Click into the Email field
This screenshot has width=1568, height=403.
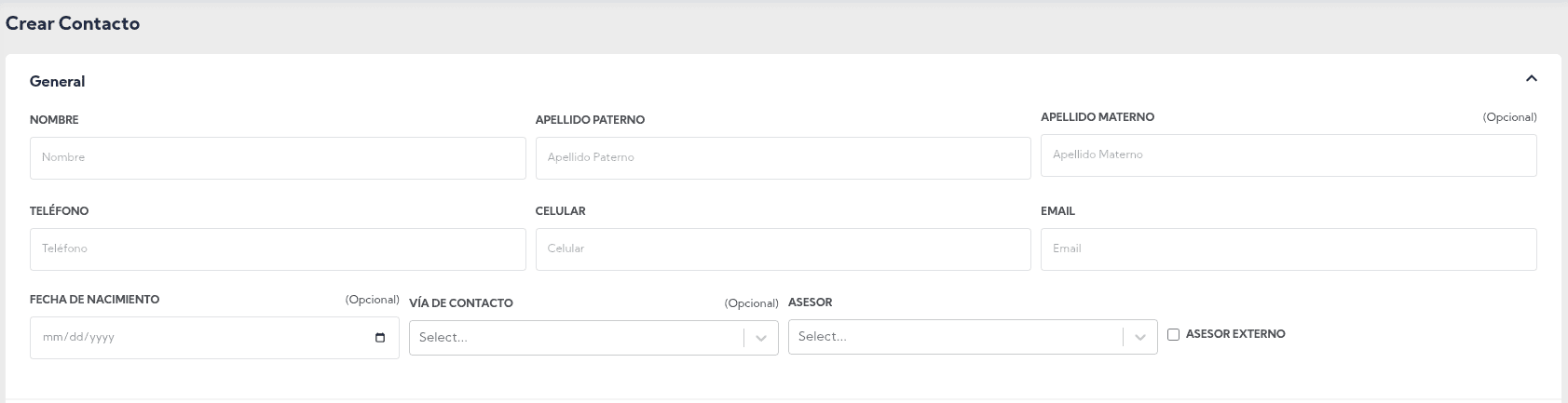pyautogui.click(x=1288, y=249)
